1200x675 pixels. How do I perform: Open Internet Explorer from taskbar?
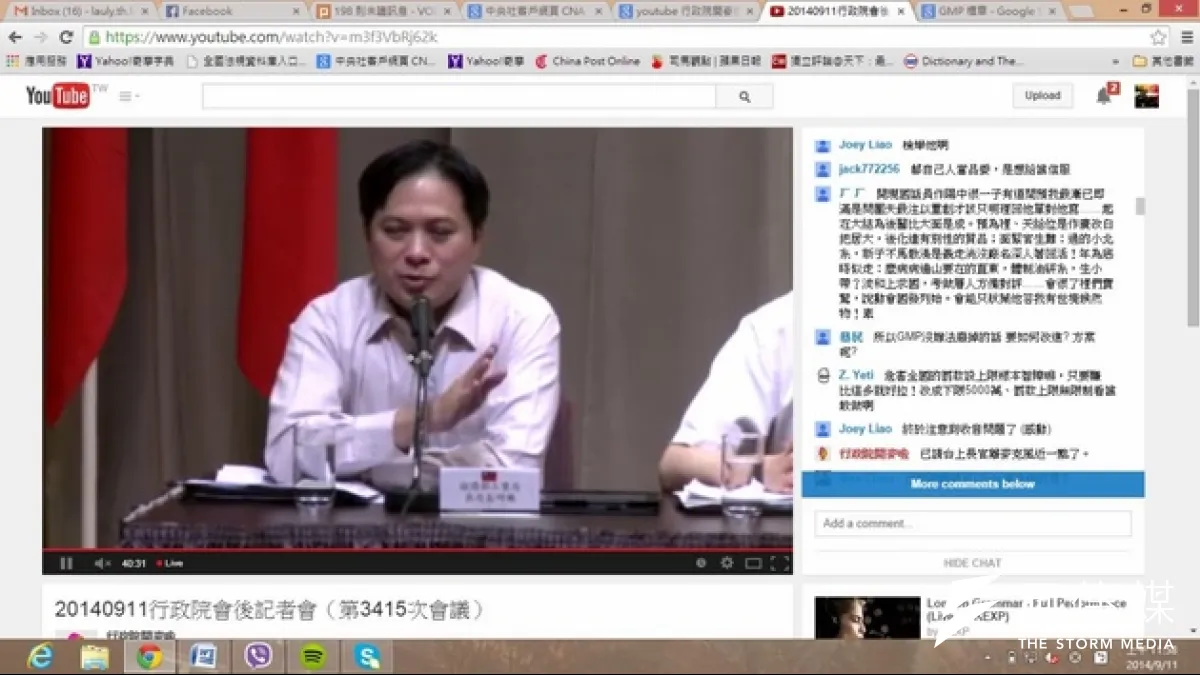[x=40, y=656]
